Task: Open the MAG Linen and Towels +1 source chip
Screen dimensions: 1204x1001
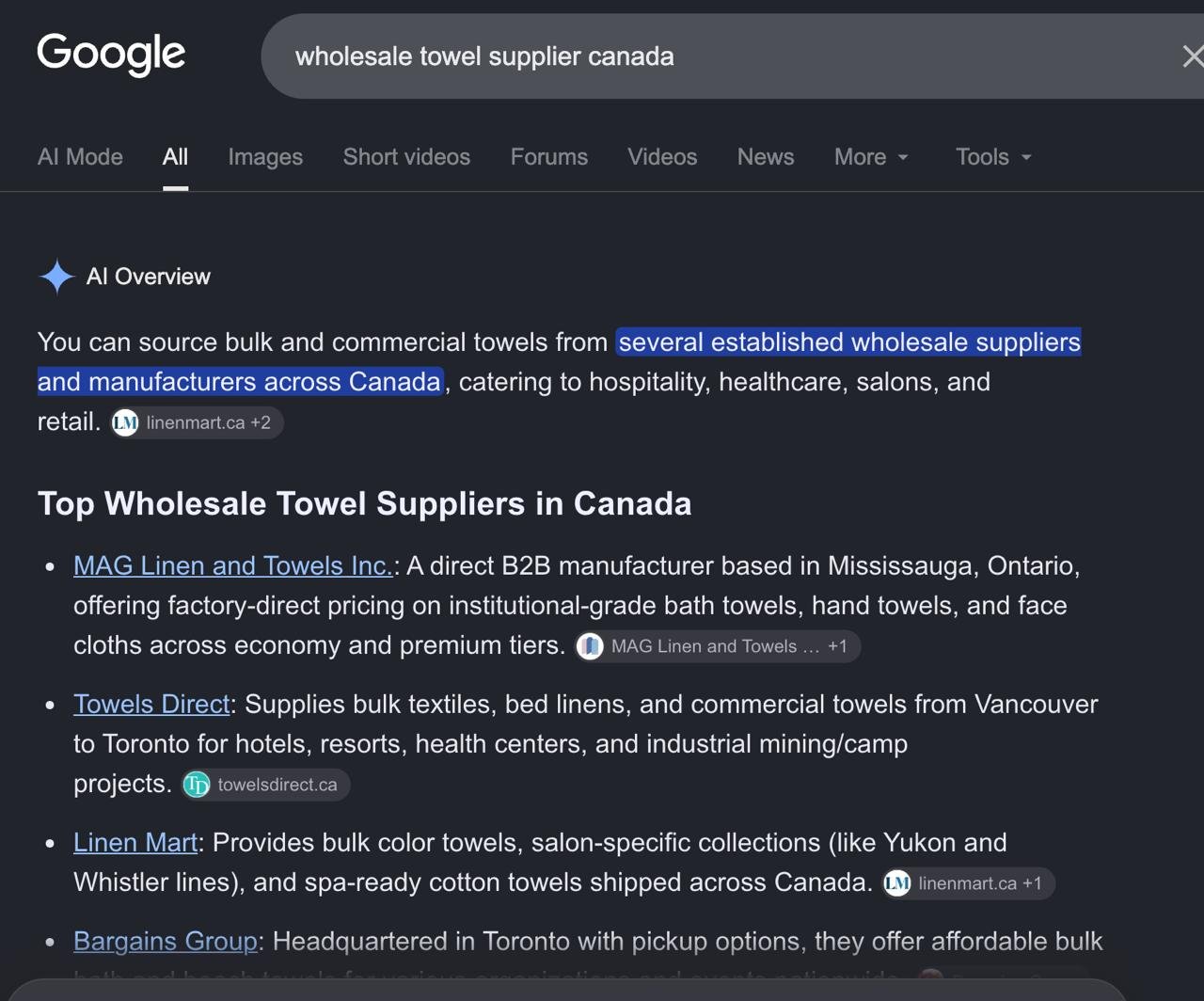Action: [x=718, y=646]
